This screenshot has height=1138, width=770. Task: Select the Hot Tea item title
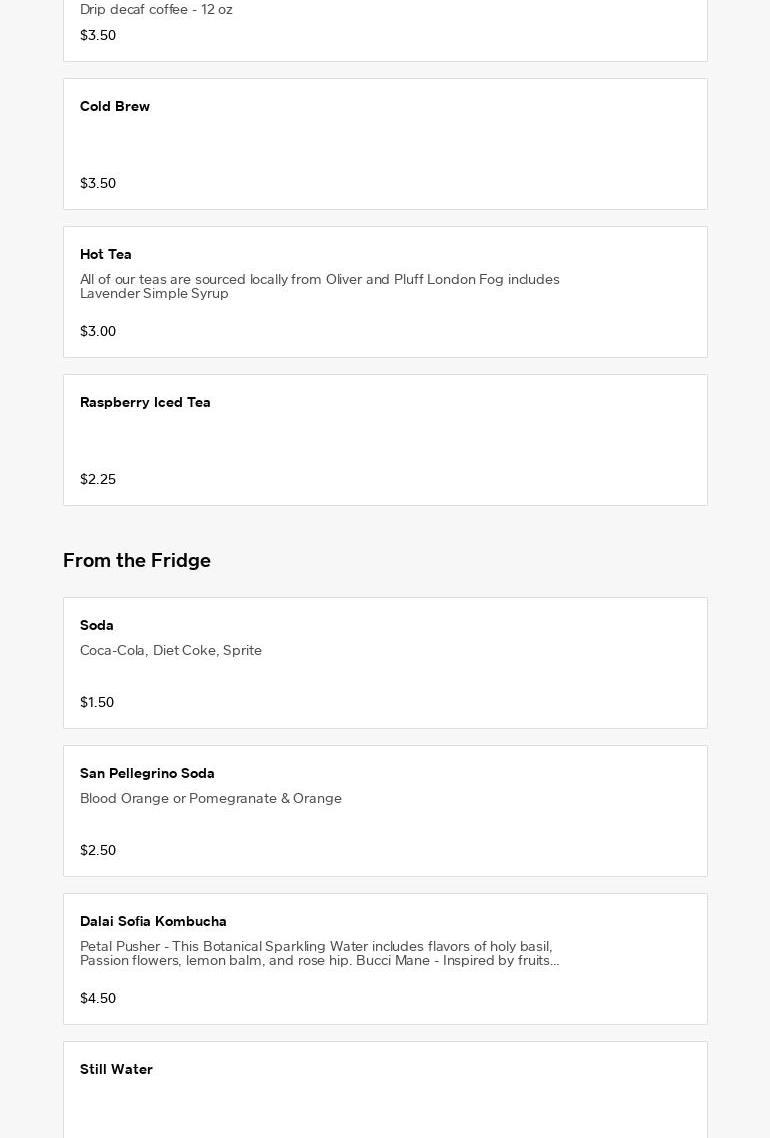click(x=106, y=255)
